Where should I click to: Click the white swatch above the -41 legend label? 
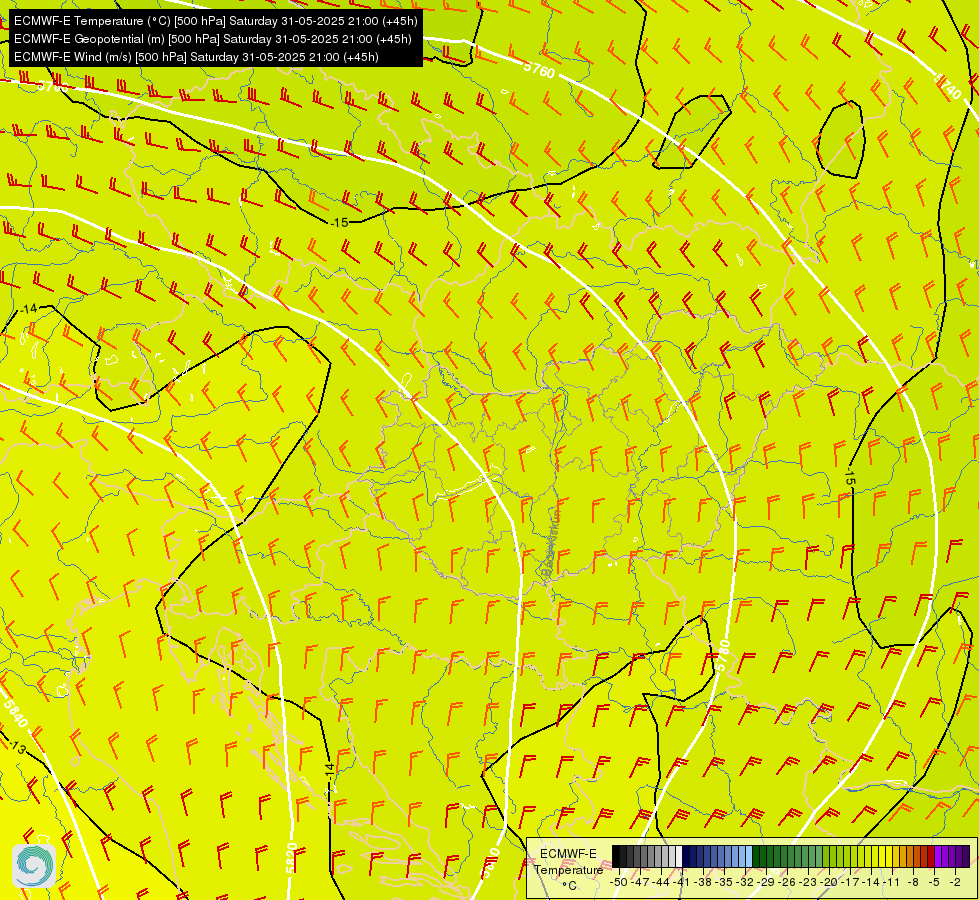679,856
